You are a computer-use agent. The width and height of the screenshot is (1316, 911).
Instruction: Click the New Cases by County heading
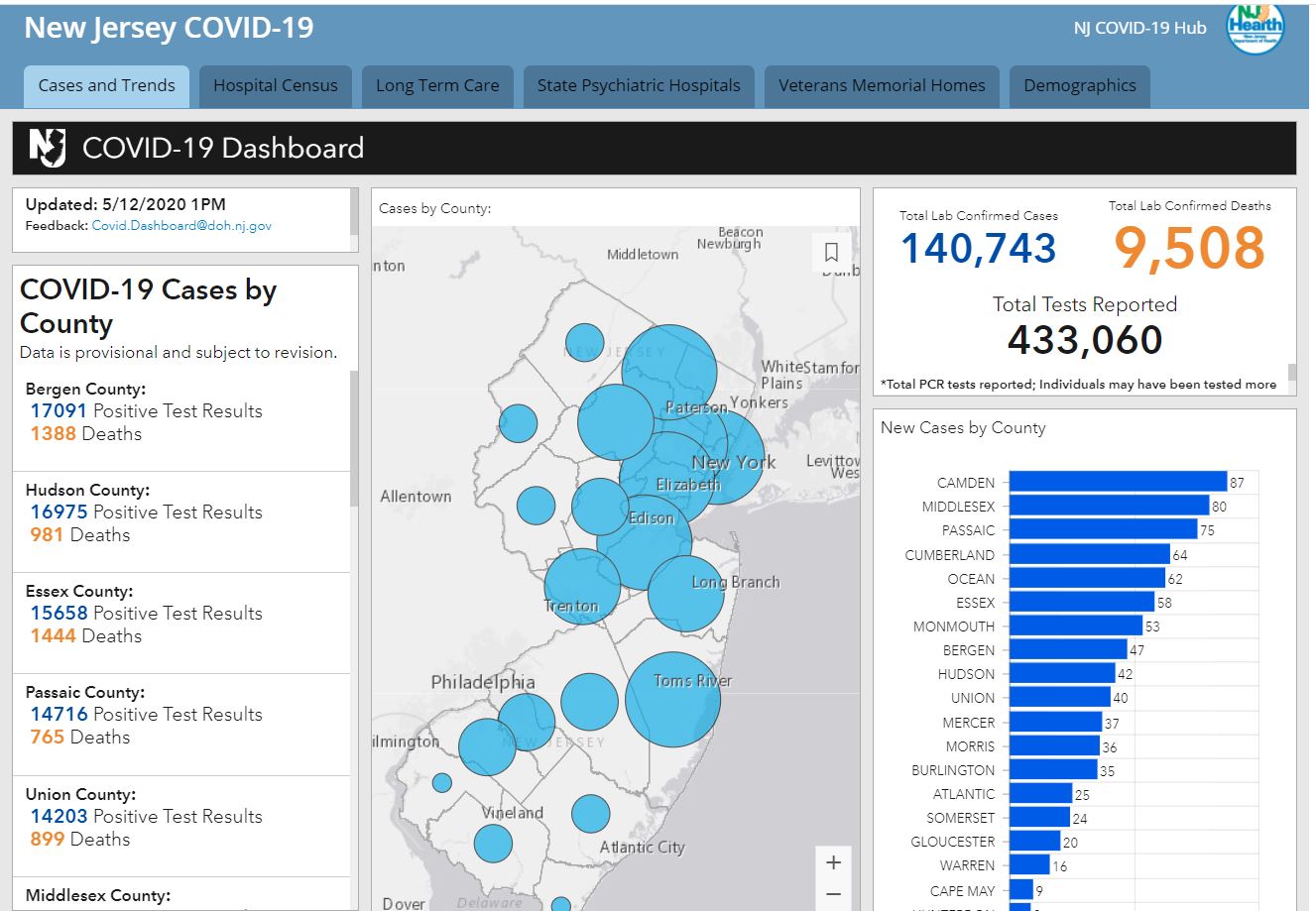963,427
